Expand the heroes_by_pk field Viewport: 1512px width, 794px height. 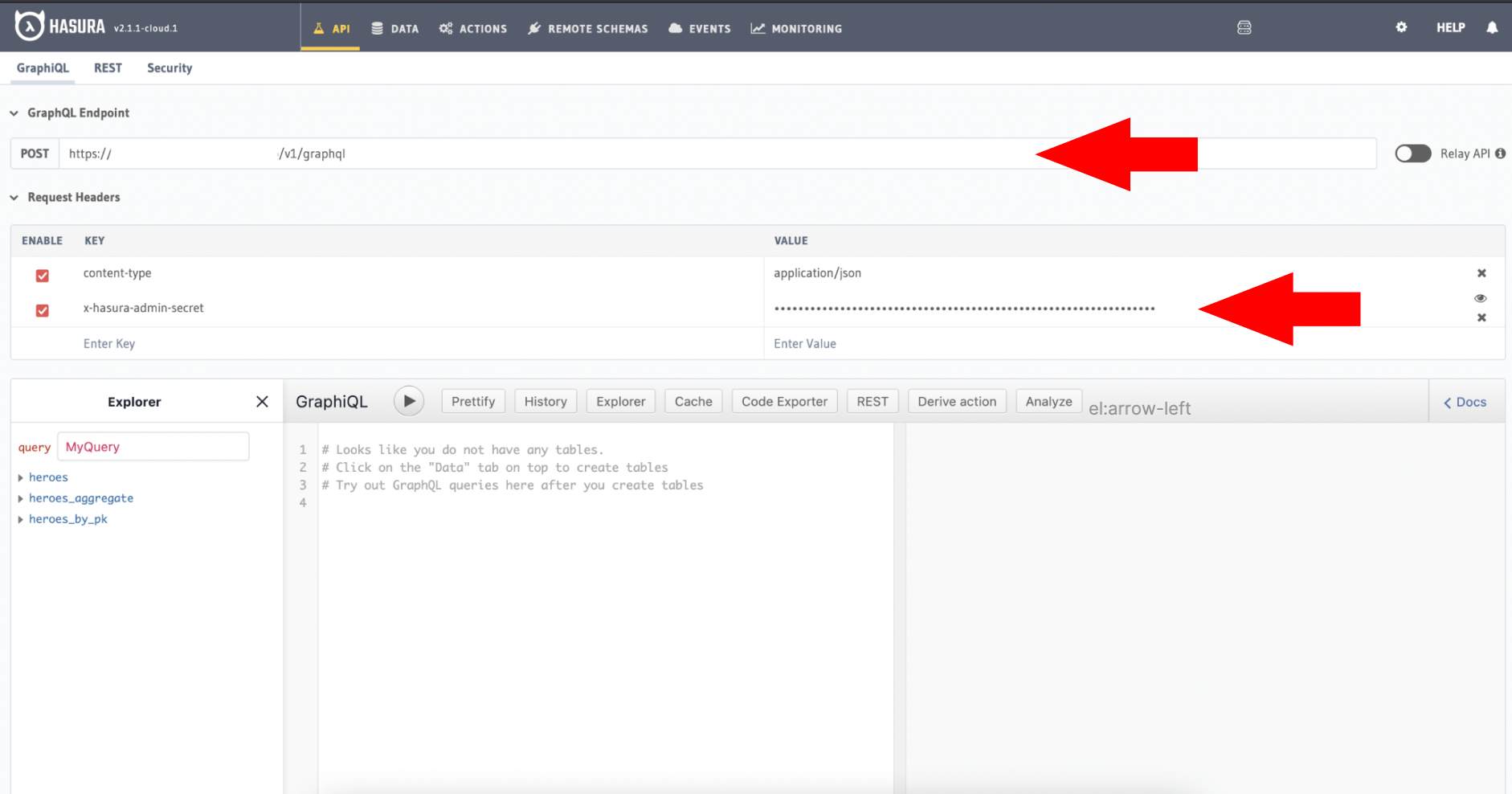(x=20, y=520)
